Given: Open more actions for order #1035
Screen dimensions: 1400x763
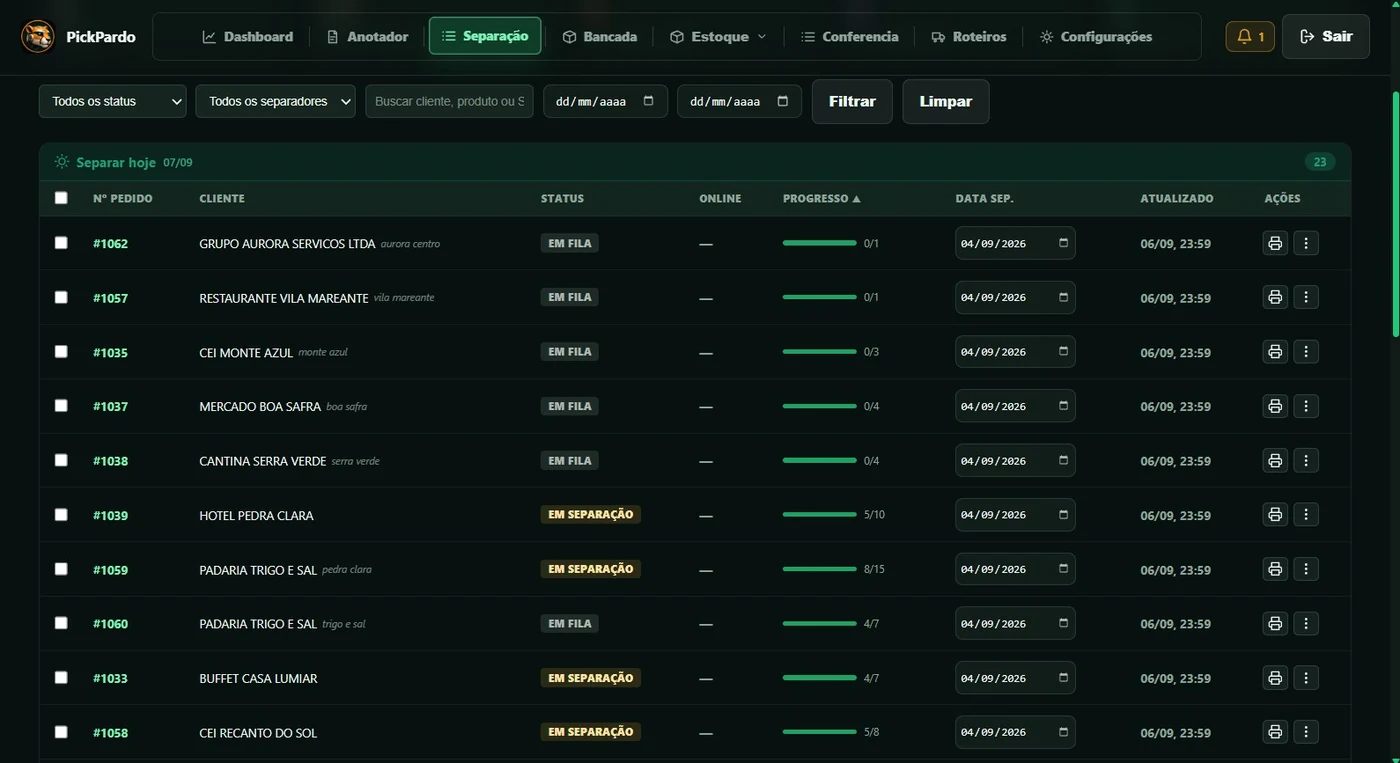Looking at the screenshot, I should (1306, 352).
